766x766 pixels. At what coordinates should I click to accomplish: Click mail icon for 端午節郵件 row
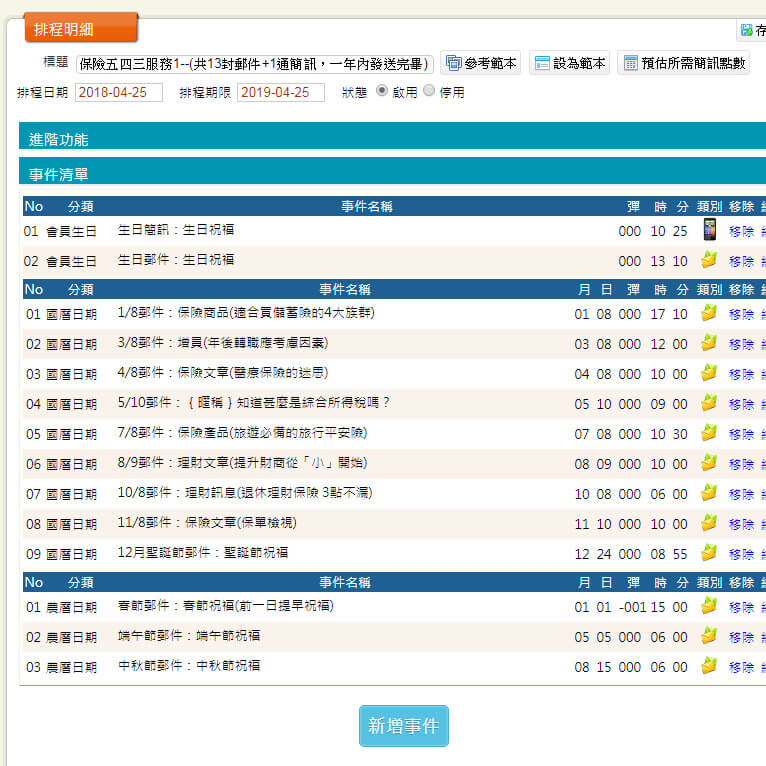coord(709,637)
